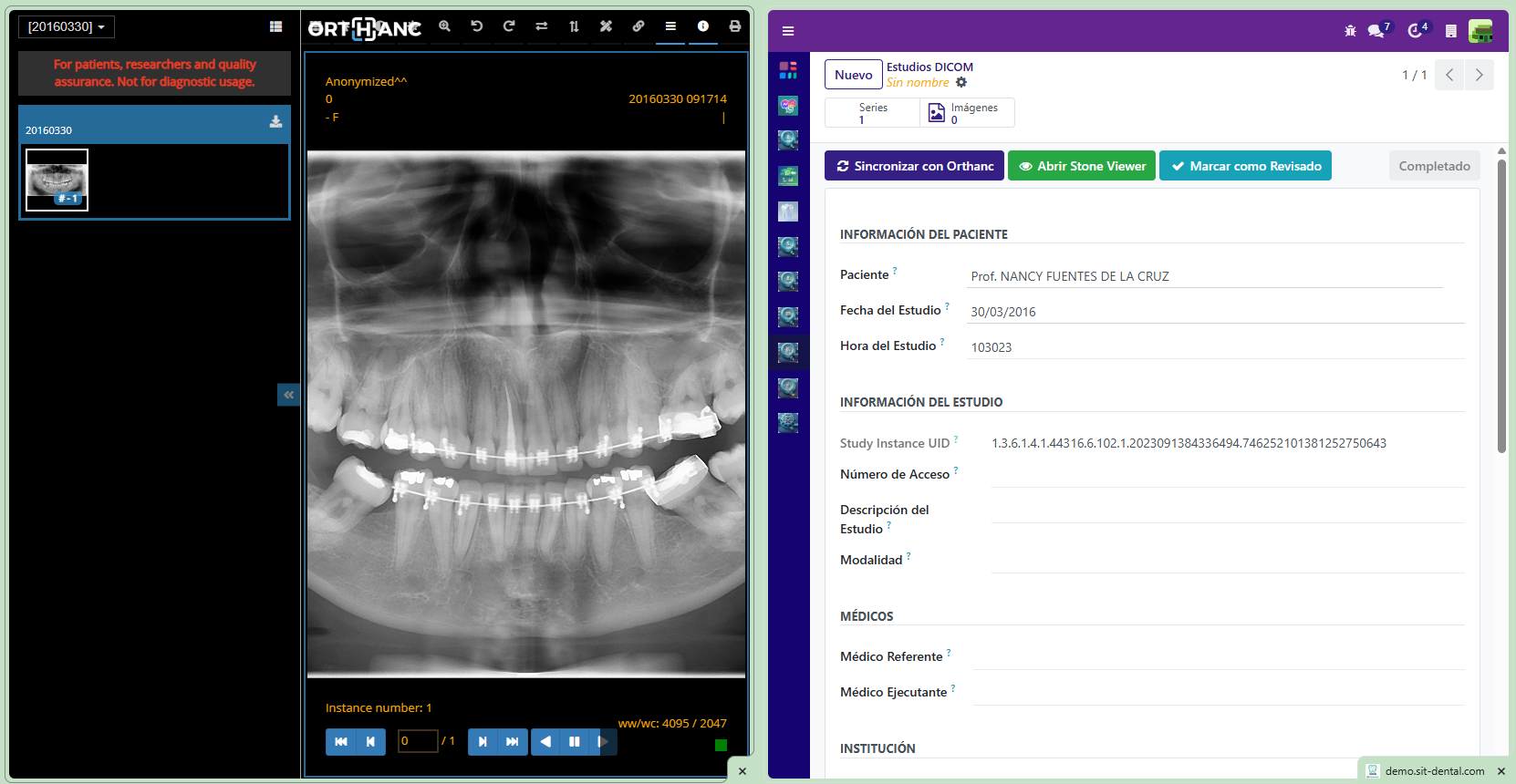Flip the image vertically
1516x784 pixels.
(x=574, y=26)
